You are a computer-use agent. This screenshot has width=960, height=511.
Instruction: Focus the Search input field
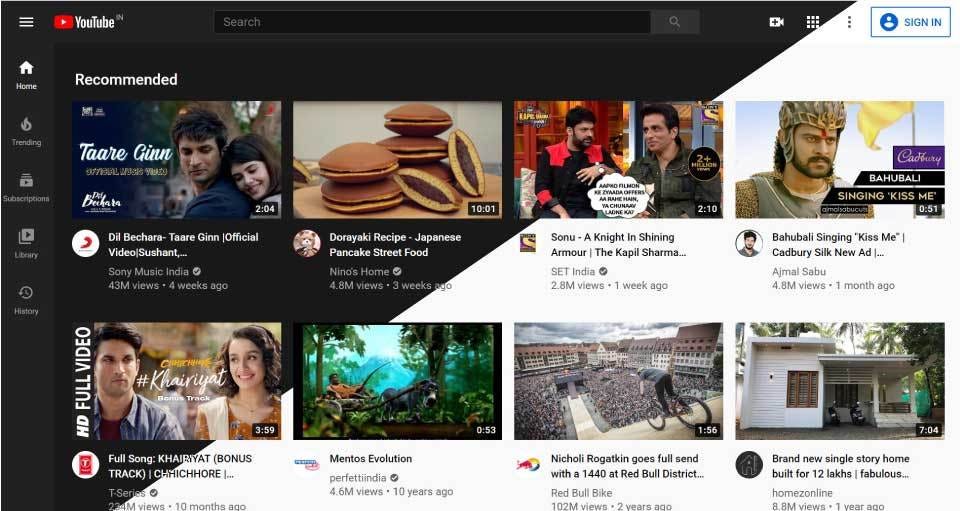click(x=432, y=22)
